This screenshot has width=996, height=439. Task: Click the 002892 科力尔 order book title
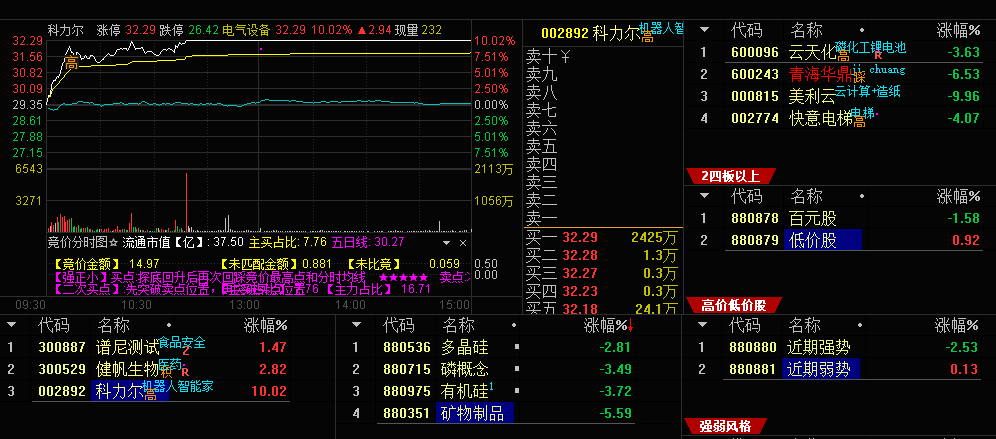[x=590, y=33]
